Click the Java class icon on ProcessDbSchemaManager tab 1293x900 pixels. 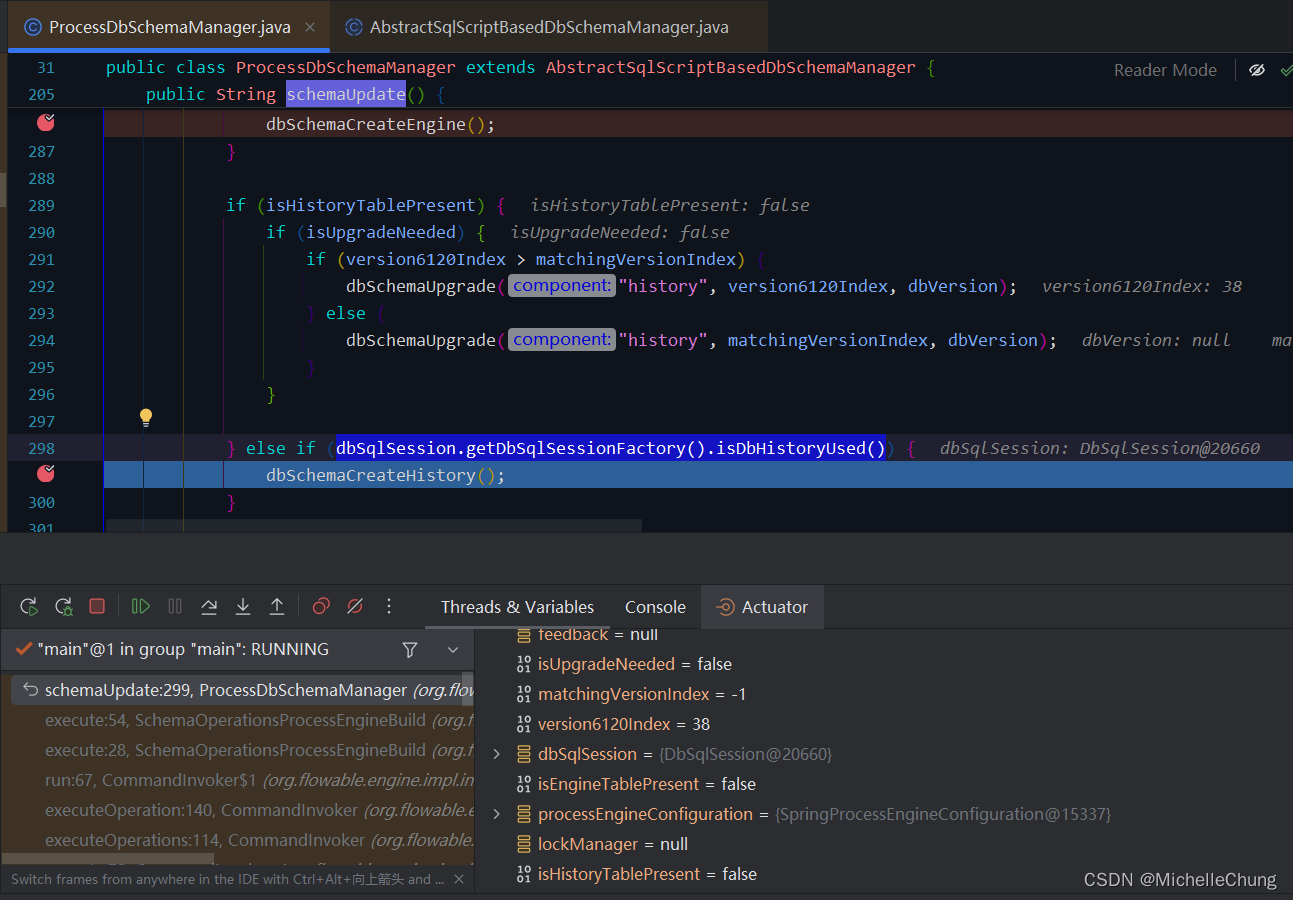point(32,27)
